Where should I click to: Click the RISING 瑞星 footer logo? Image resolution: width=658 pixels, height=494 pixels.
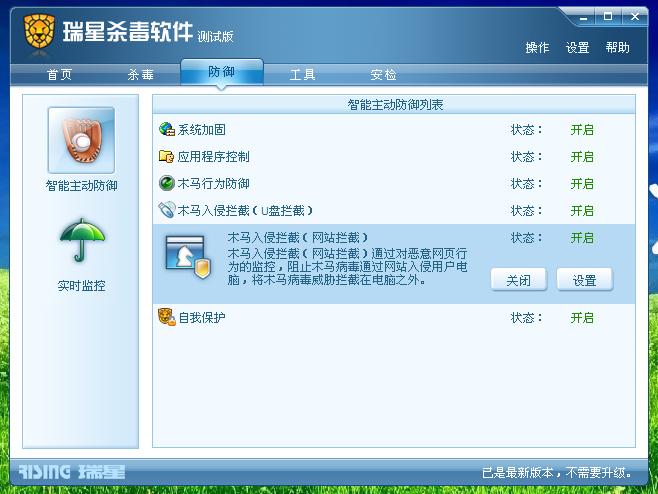point(72,472)
